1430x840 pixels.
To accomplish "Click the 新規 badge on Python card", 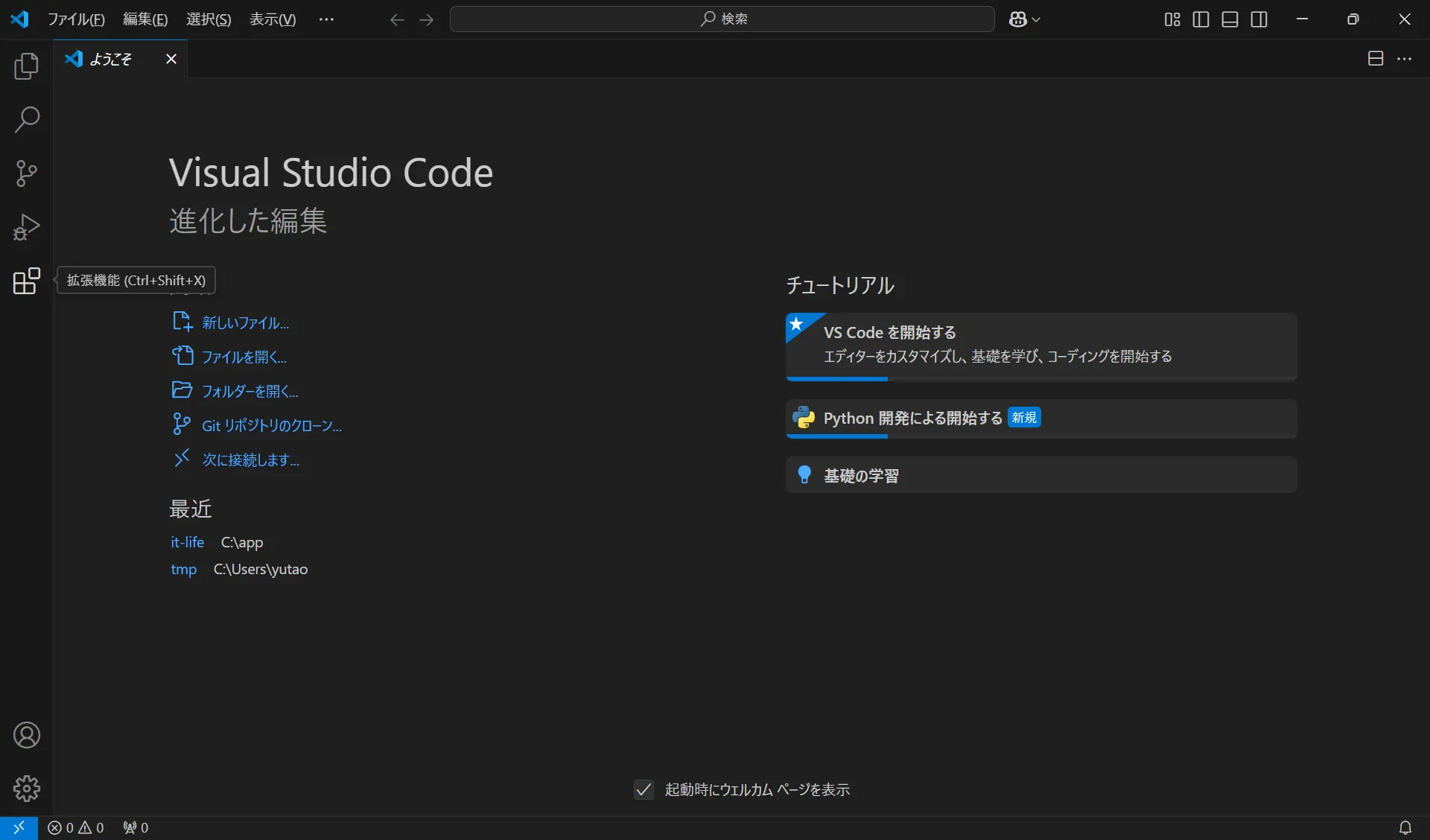I will point(1024,418).
